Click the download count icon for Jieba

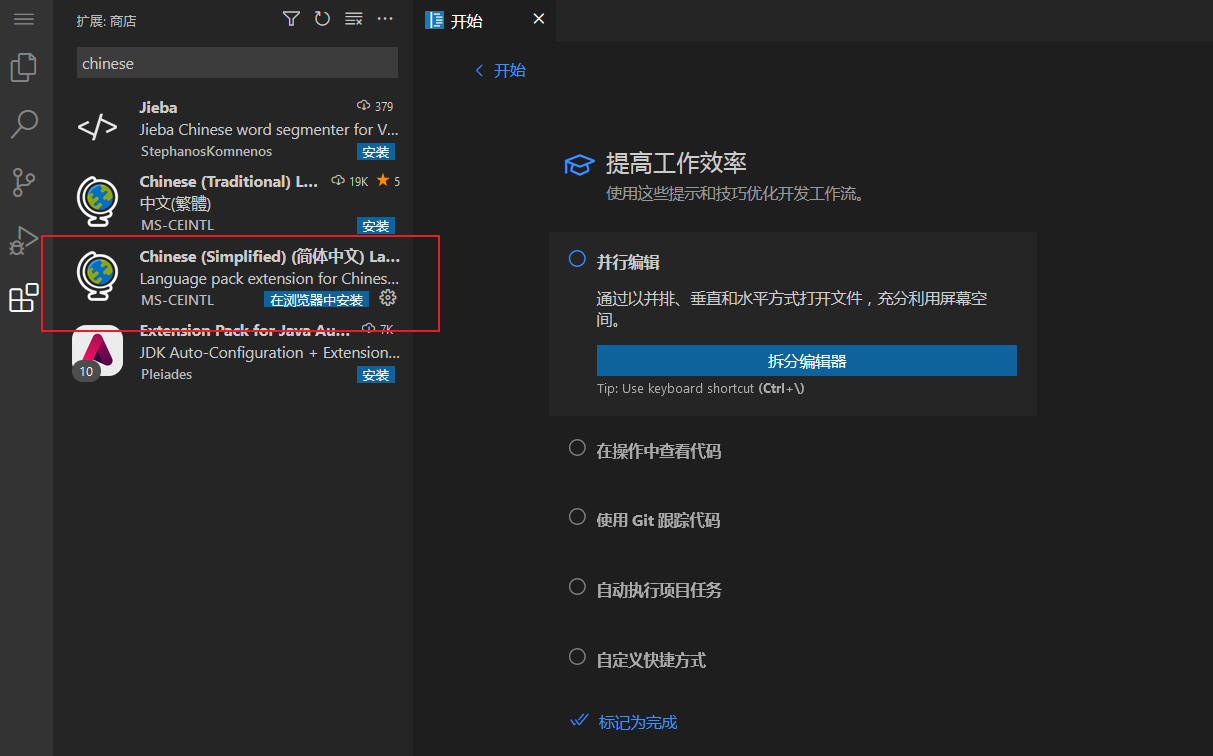point(363,106)
